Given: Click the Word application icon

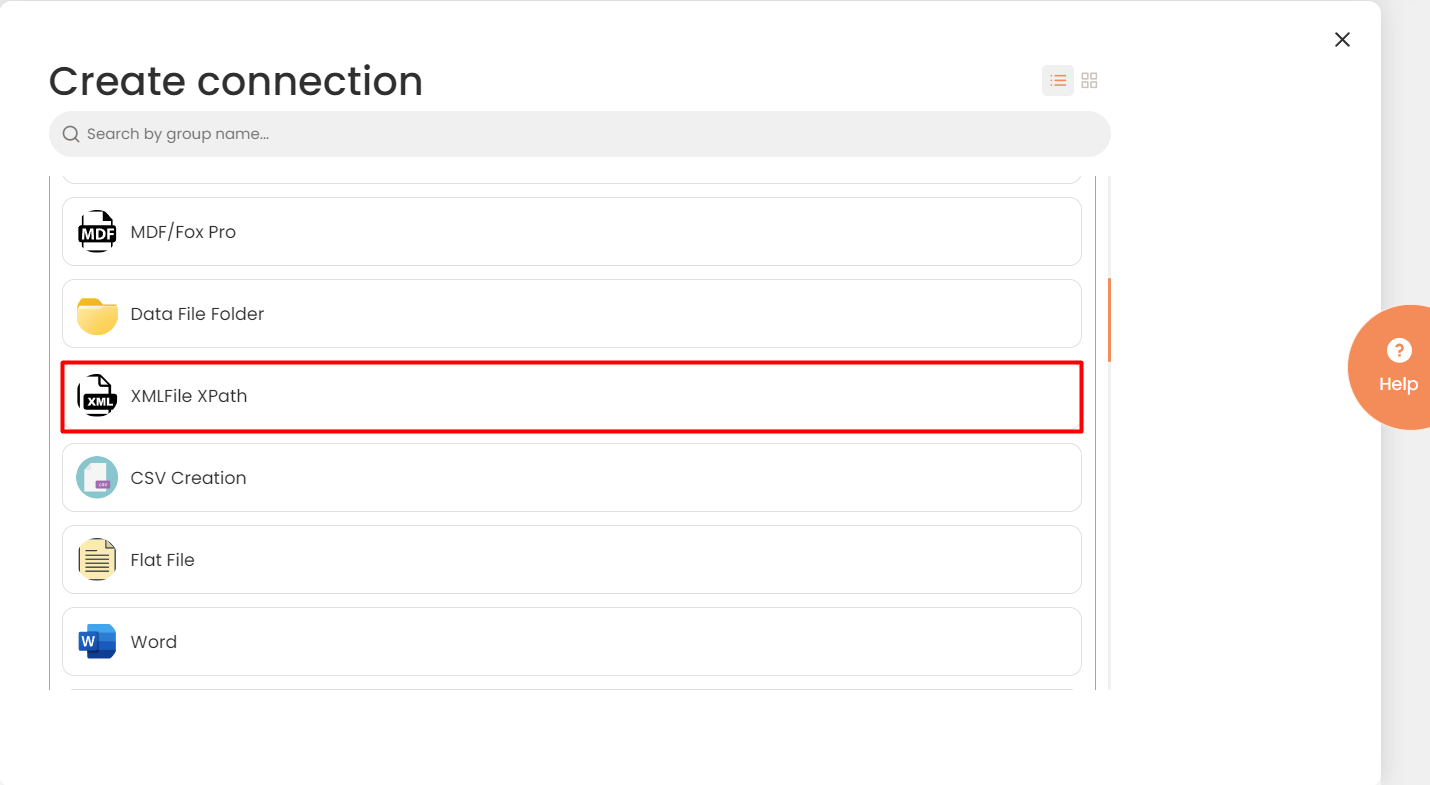Looking at the screenshot, I should [x=96, y=641].
